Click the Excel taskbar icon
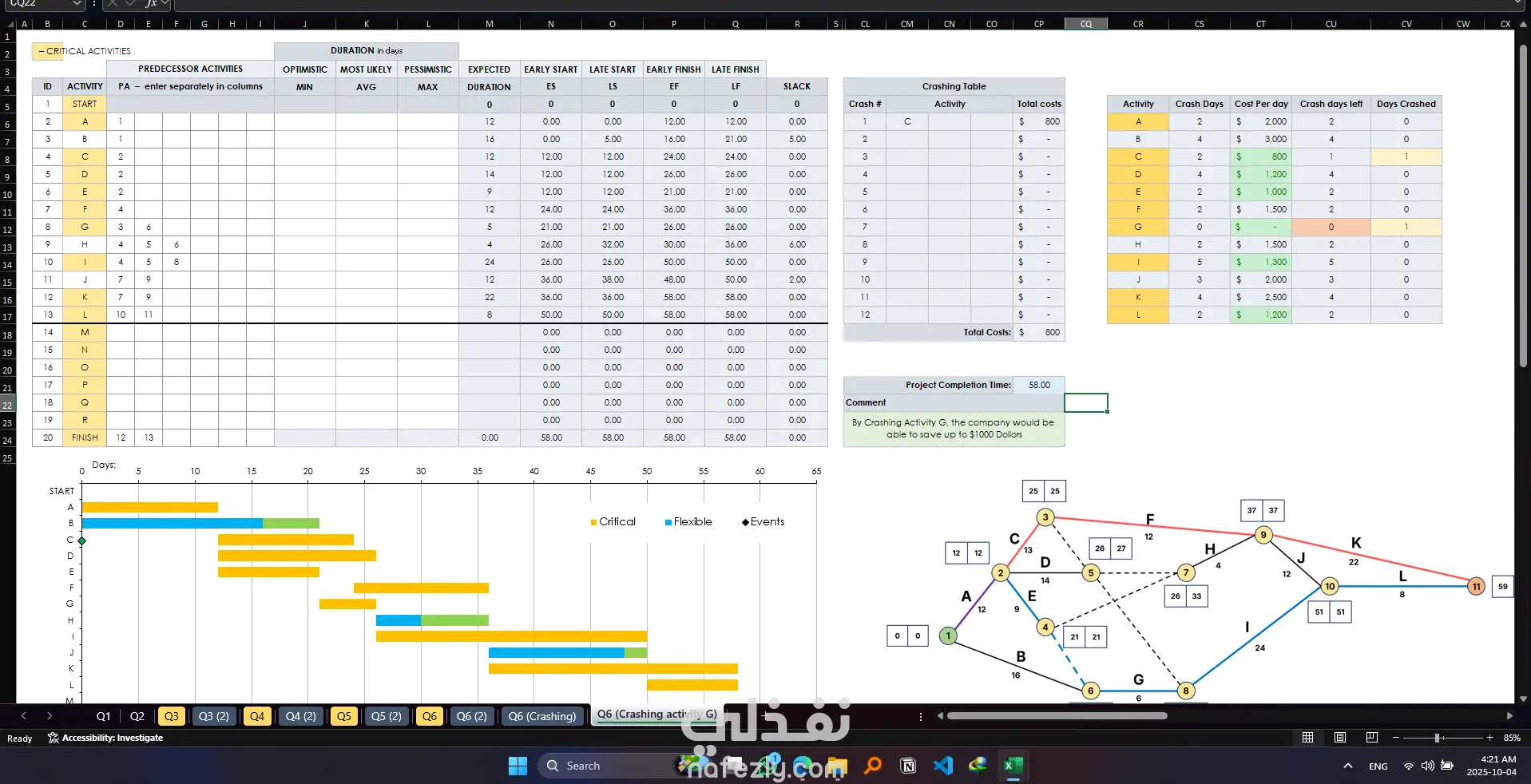This screenshot has width=1531, height=784. click(1013, 766)
